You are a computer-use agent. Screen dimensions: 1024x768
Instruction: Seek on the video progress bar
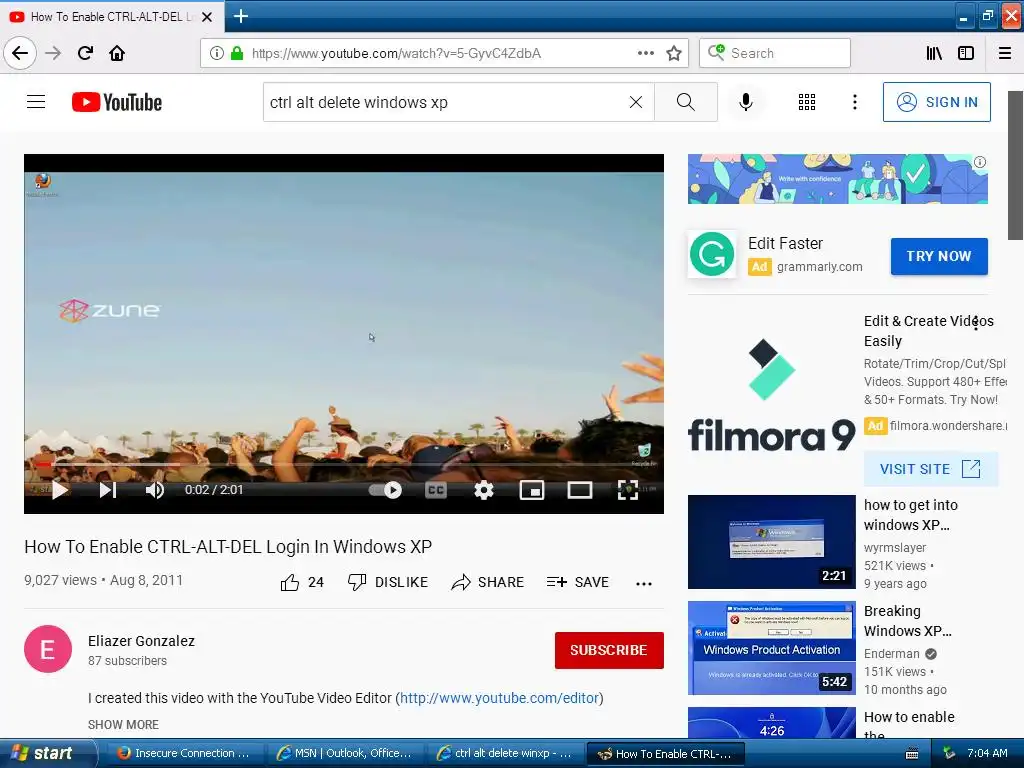coord(344,464)
